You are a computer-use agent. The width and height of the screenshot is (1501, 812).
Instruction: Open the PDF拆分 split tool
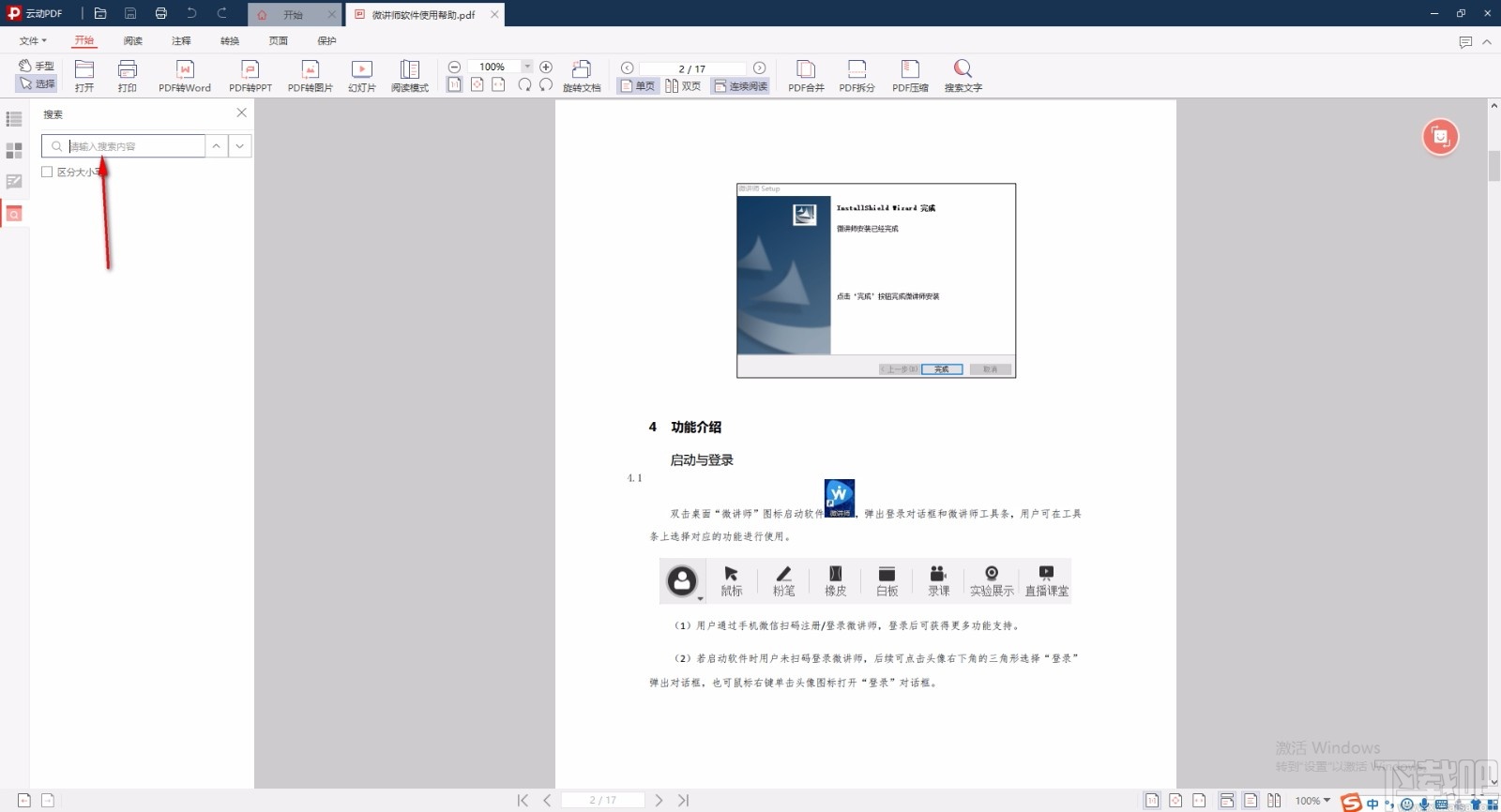[857, 75]
